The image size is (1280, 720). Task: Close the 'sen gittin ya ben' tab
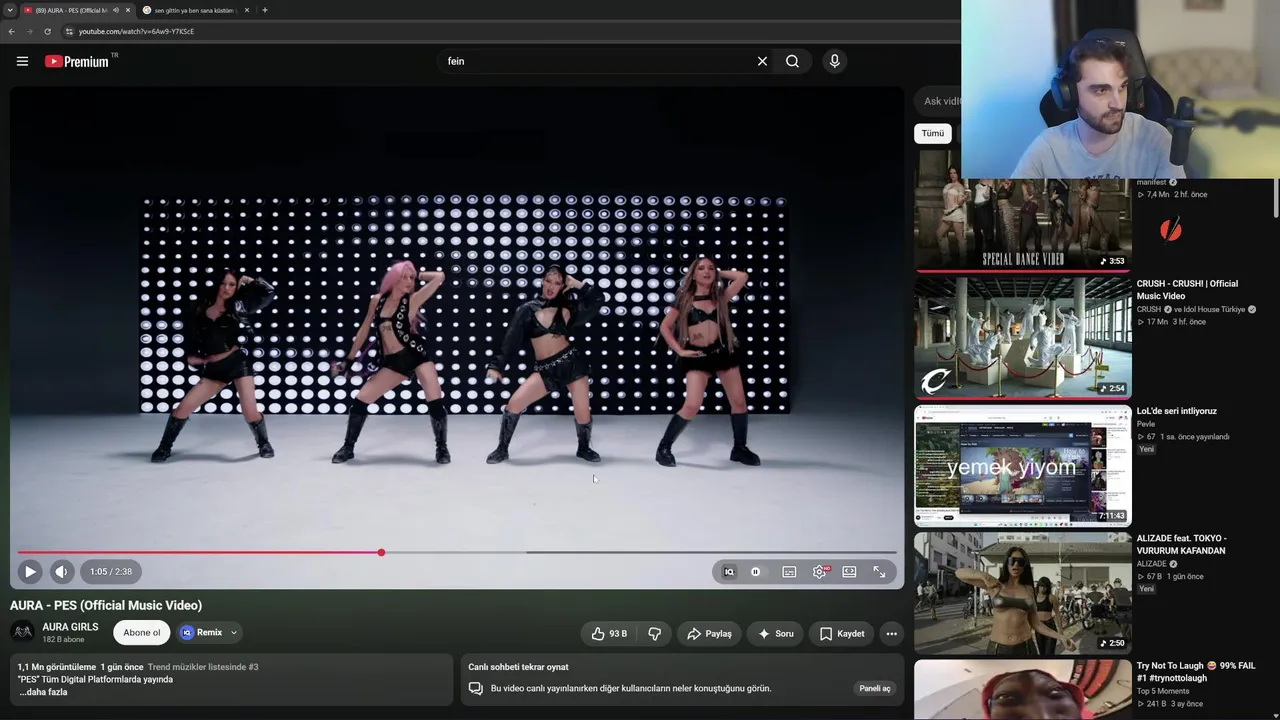pyautogui.click(x=247, y=10)
